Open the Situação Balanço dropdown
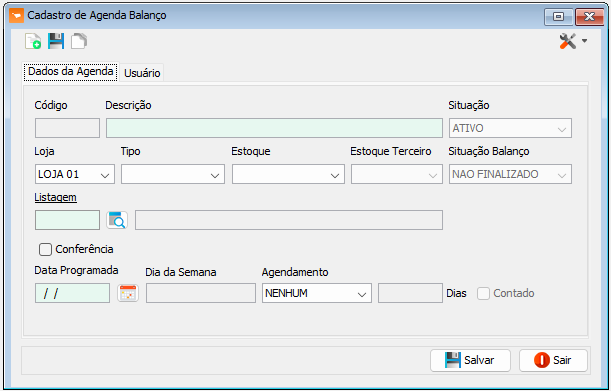The image size is (612, 391). 510,174
